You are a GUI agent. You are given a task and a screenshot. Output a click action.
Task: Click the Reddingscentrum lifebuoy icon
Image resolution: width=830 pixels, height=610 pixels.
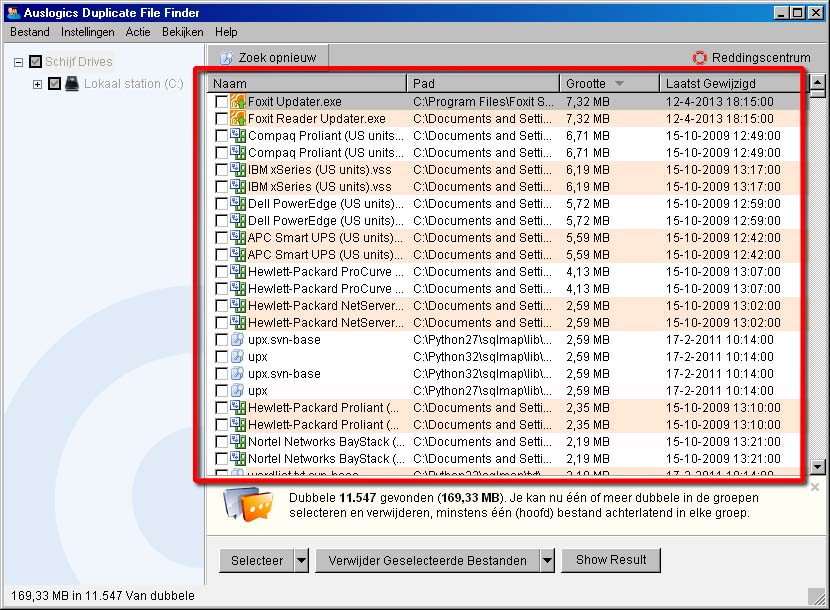(700, 57)
